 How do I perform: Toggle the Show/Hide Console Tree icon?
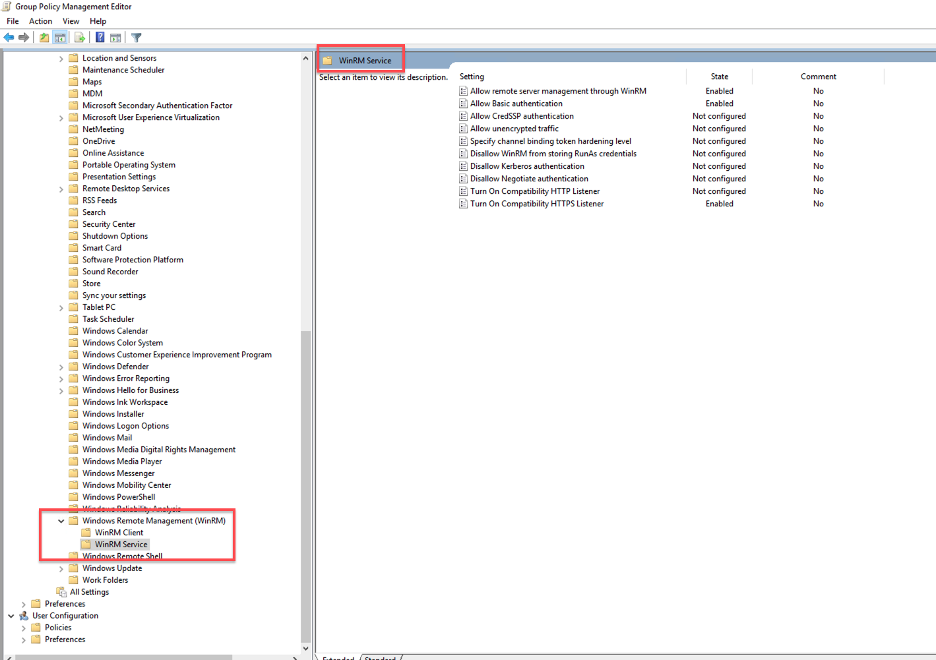[x=61, y=37]
